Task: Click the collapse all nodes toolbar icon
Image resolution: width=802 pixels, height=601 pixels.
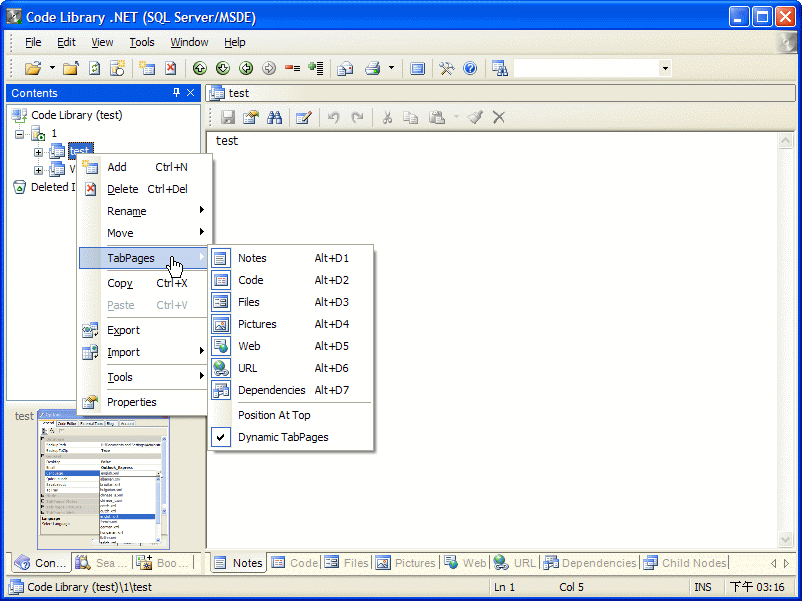Action: tap(293, 68)
